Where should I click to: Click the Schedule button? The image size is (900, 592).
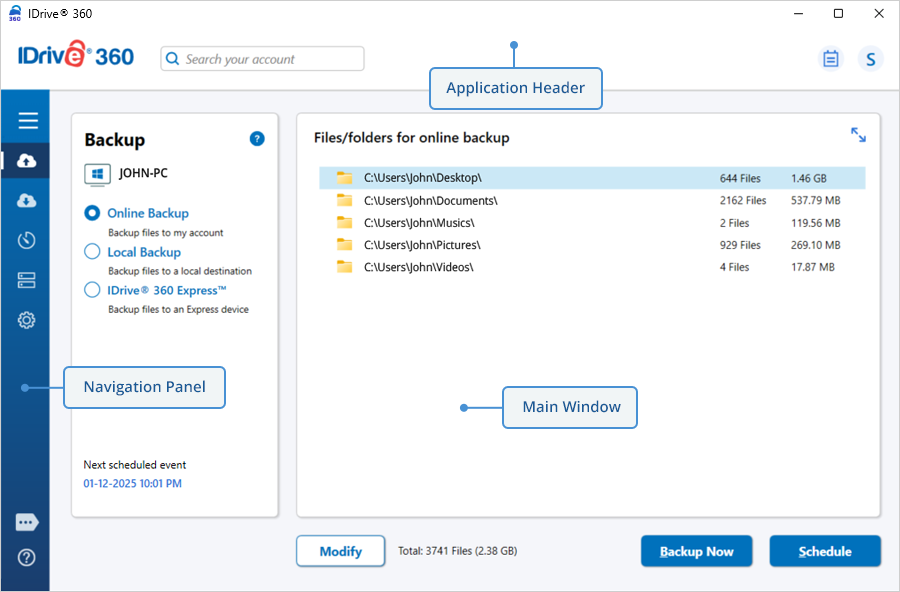click(825, 551)
